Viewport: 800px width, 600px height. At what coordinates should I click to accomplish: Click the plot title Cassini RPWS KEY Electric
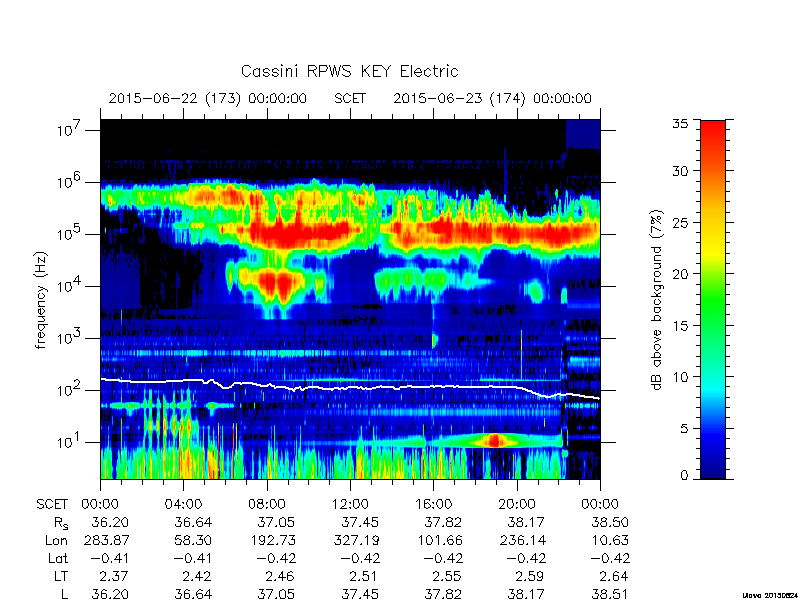349,71
